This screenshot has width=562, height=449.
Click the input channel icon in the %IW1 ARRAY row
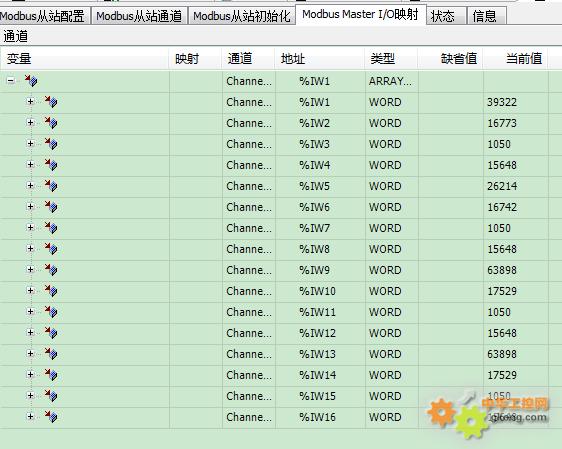(31, 81)
